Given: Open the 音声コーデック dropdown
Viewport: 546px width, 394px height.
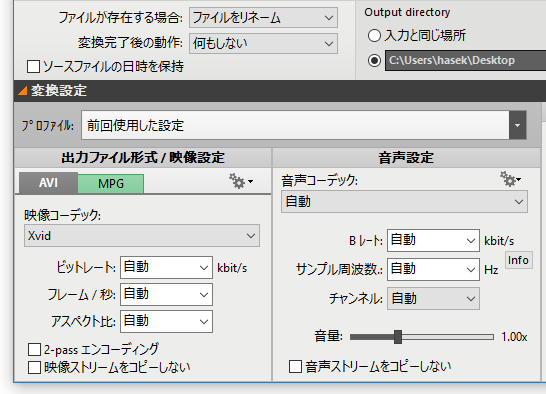Looking at the screenshot, I should coord(404,202).
